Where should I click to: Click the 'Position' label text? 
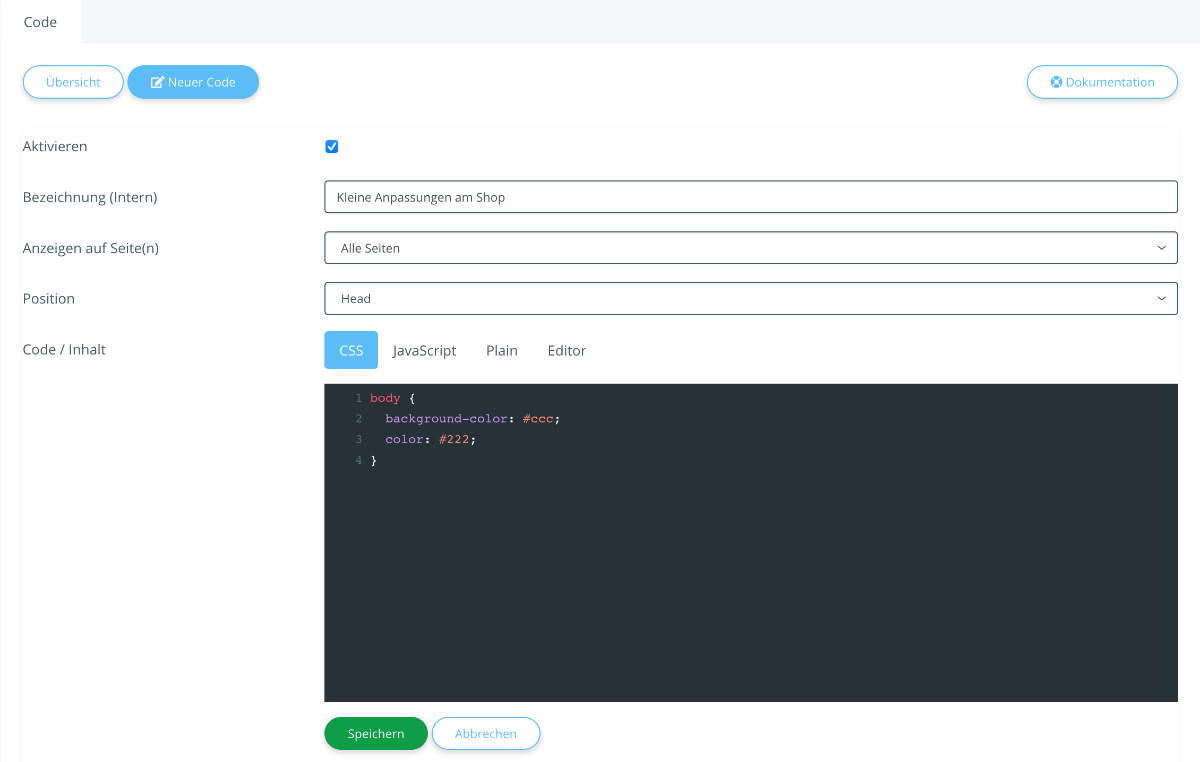(x=49, y=298)
